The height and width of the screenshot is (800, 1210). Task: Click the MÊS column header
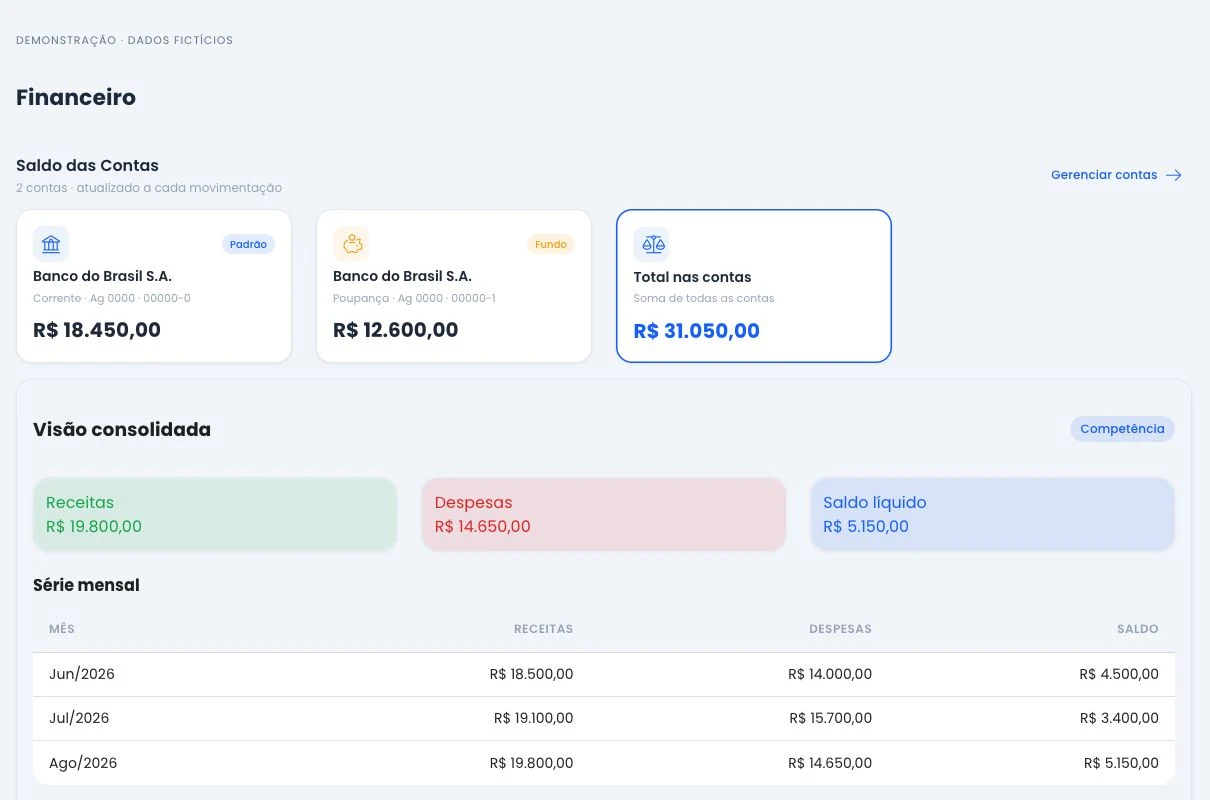(x=62, y=629)
